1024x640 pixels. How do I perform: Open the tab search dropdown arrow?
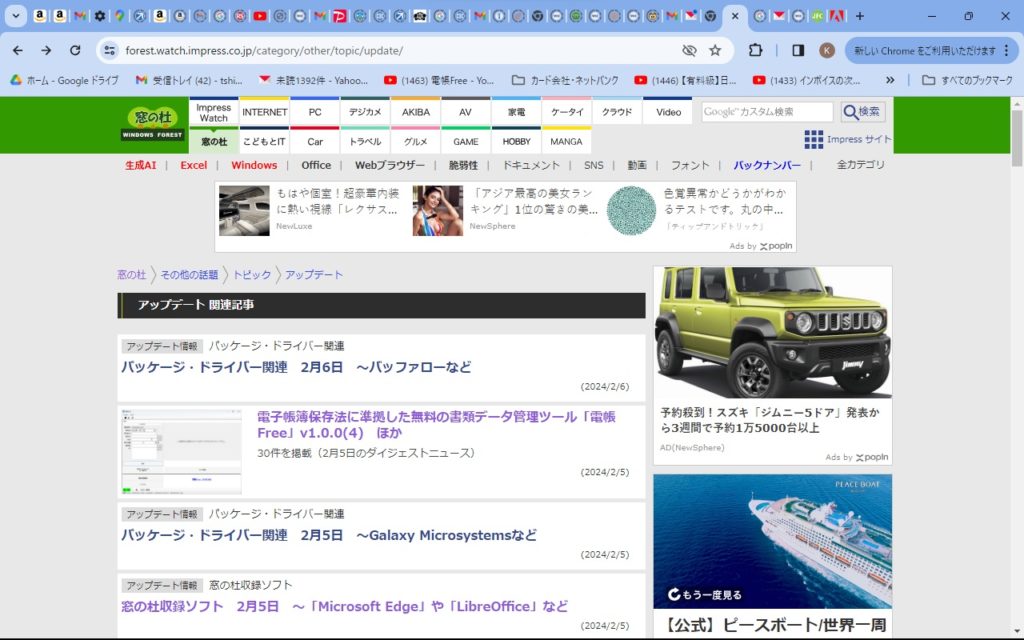(x=15, y=16)
